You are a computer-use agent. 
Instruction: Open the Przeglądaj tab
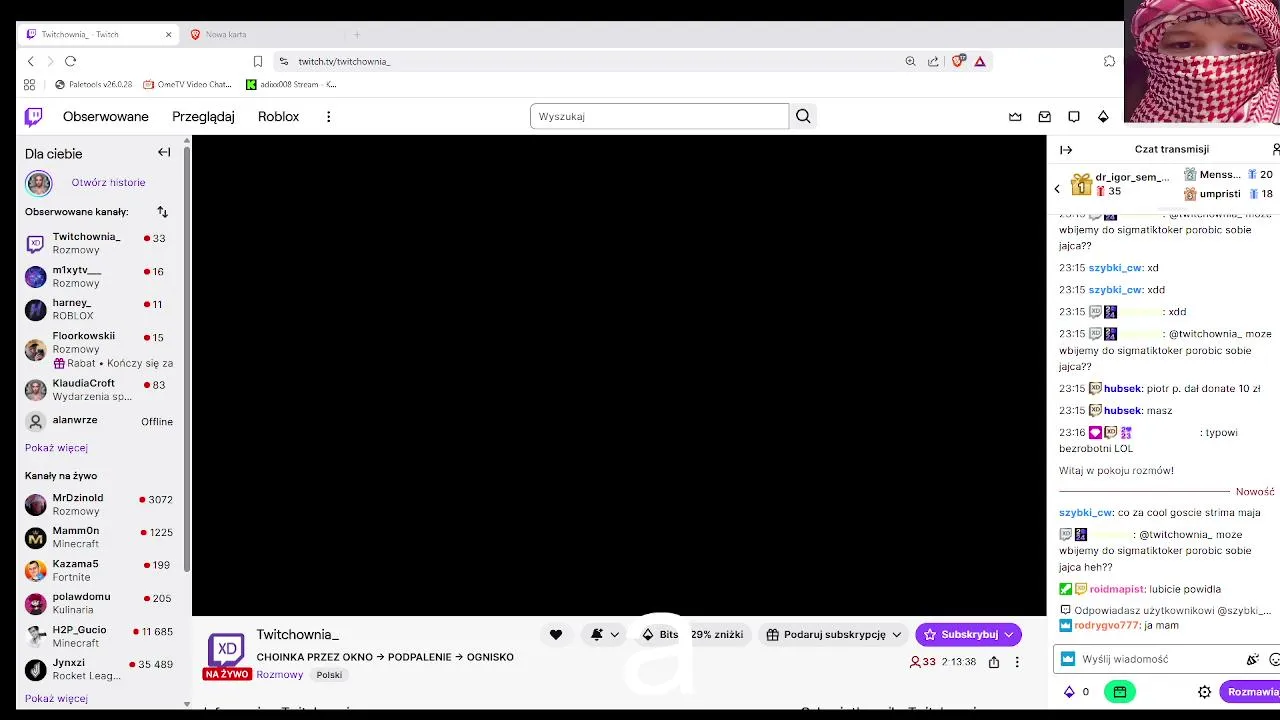click(x=203, y=117)
